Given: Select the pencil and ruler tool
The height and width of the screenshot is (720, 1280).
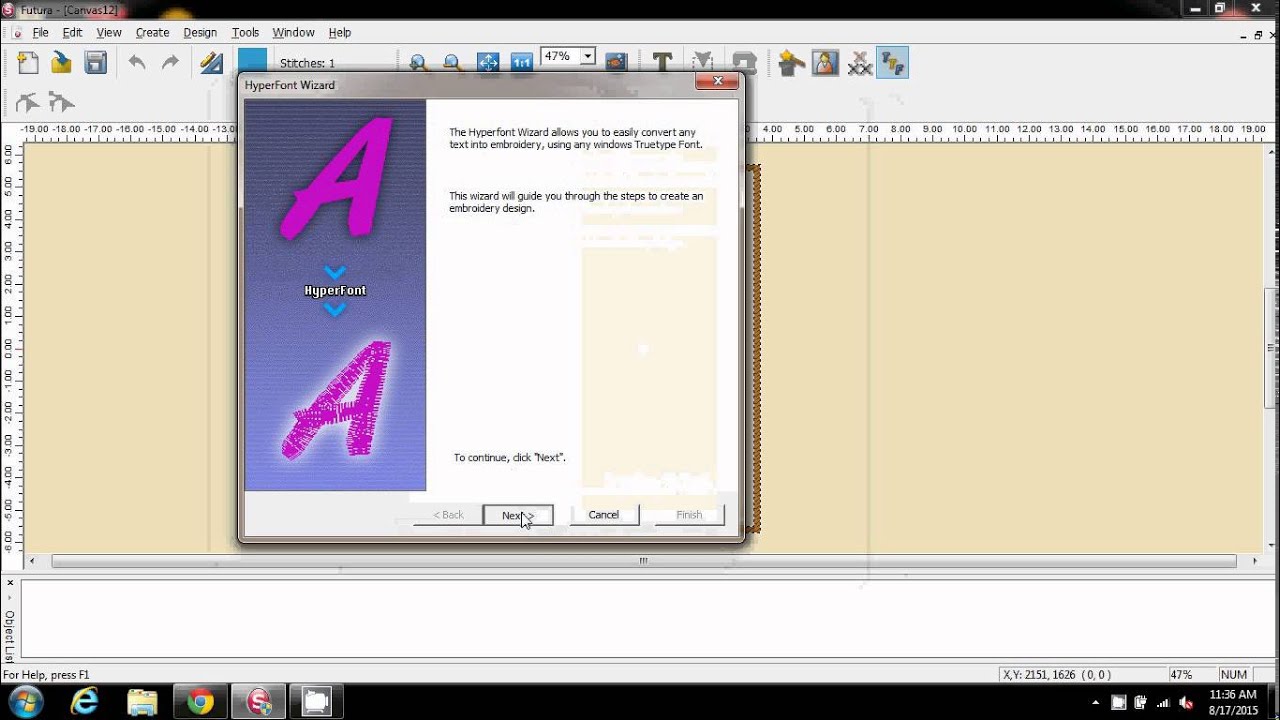Looking at the screenshot, I should [211, 63].
